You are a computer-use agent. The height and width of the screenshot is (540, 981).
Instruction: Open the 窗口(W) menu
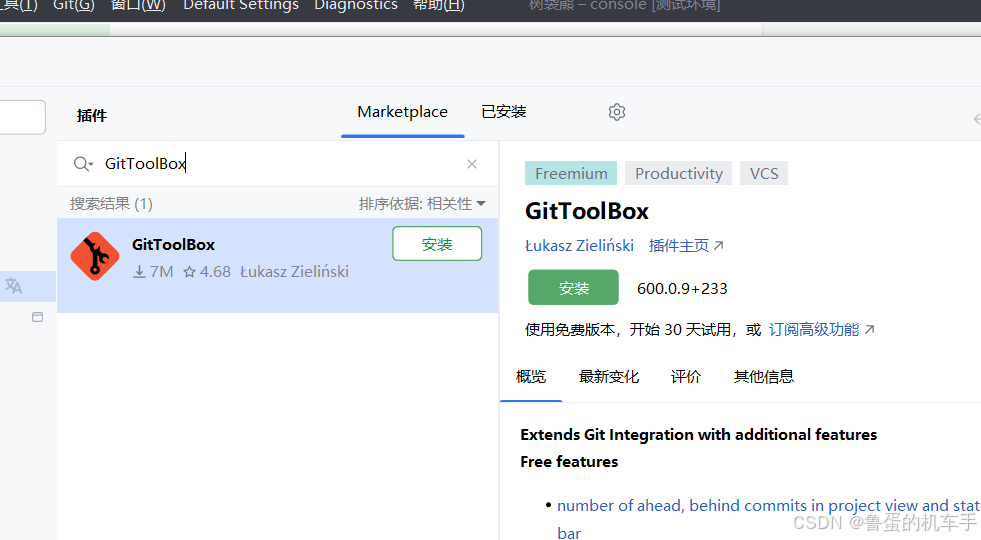click(x=138, y=6)
